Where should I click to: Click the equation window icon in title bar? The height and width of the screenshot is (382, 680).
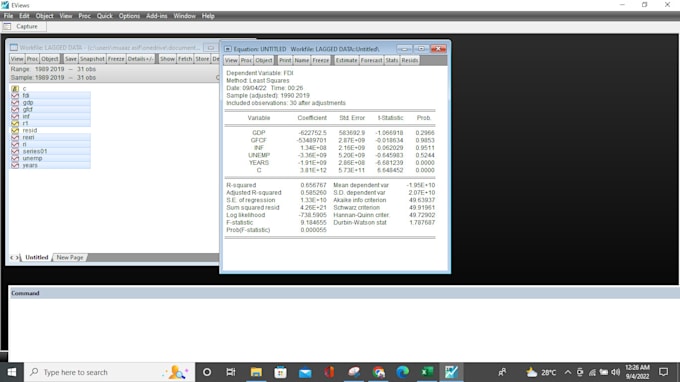(x=228, y=49)
